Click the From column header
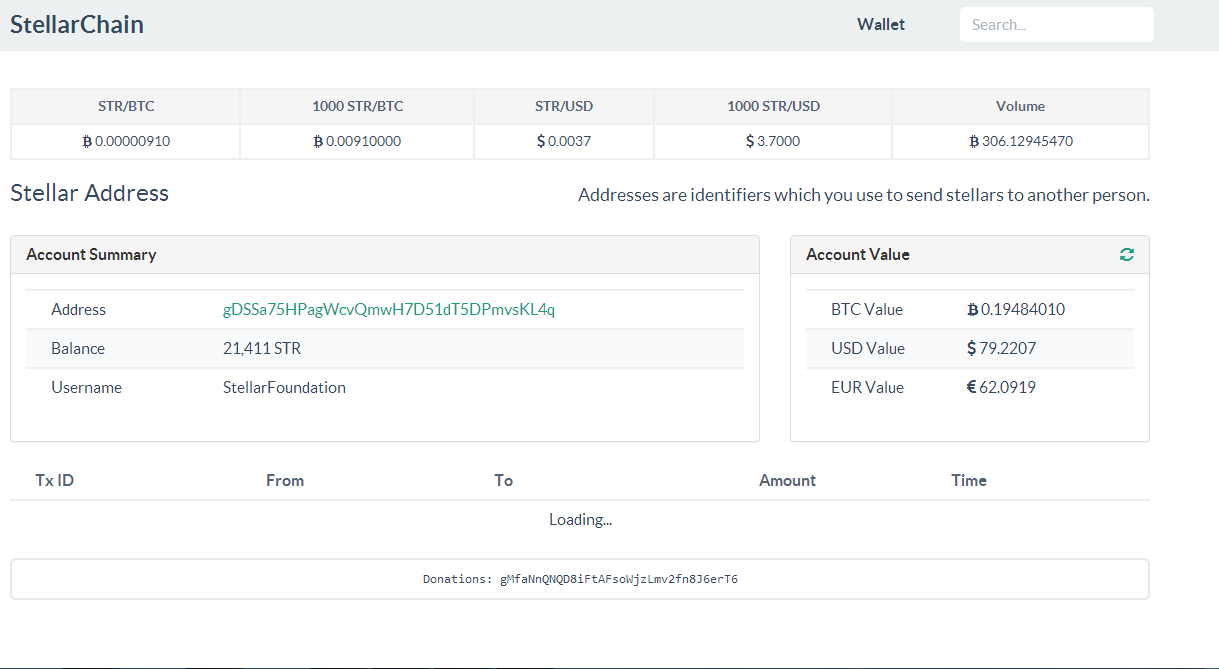Image resolution: width=1219 pixels, height=669 pixels. pyautogui.click(x=285, y=481)
